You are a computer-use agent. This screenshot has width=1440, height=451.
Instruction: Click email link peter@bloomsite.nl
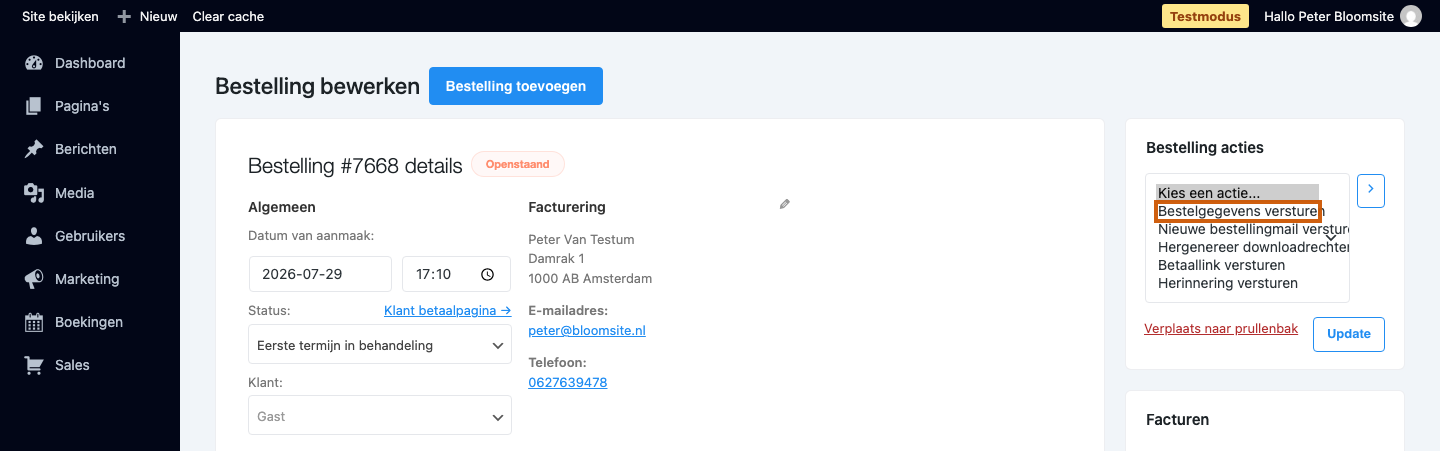(x=587, y=330)
